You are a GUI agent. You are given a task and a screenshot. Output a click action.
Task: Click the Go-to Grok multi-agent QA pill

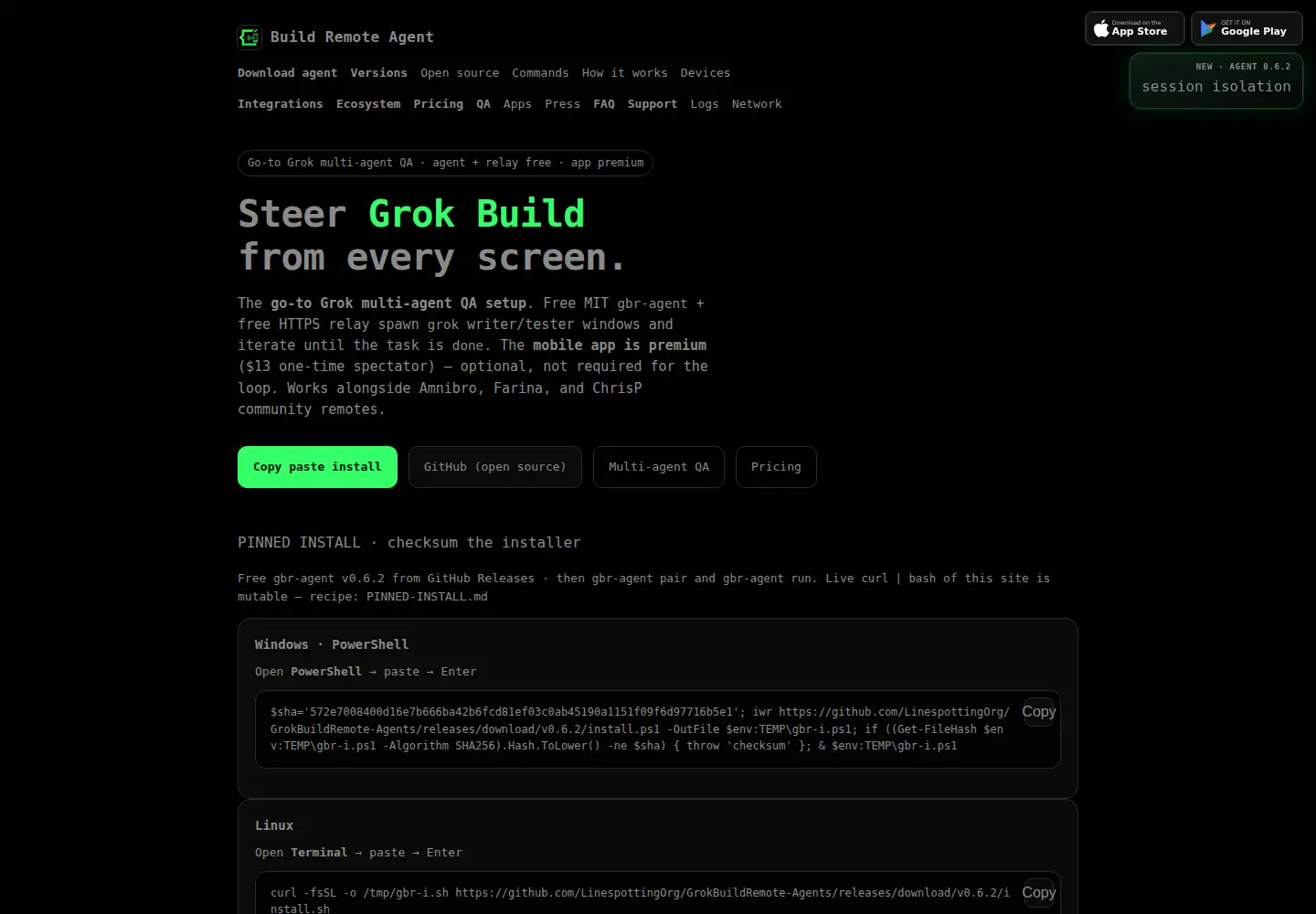coord(445,163)
